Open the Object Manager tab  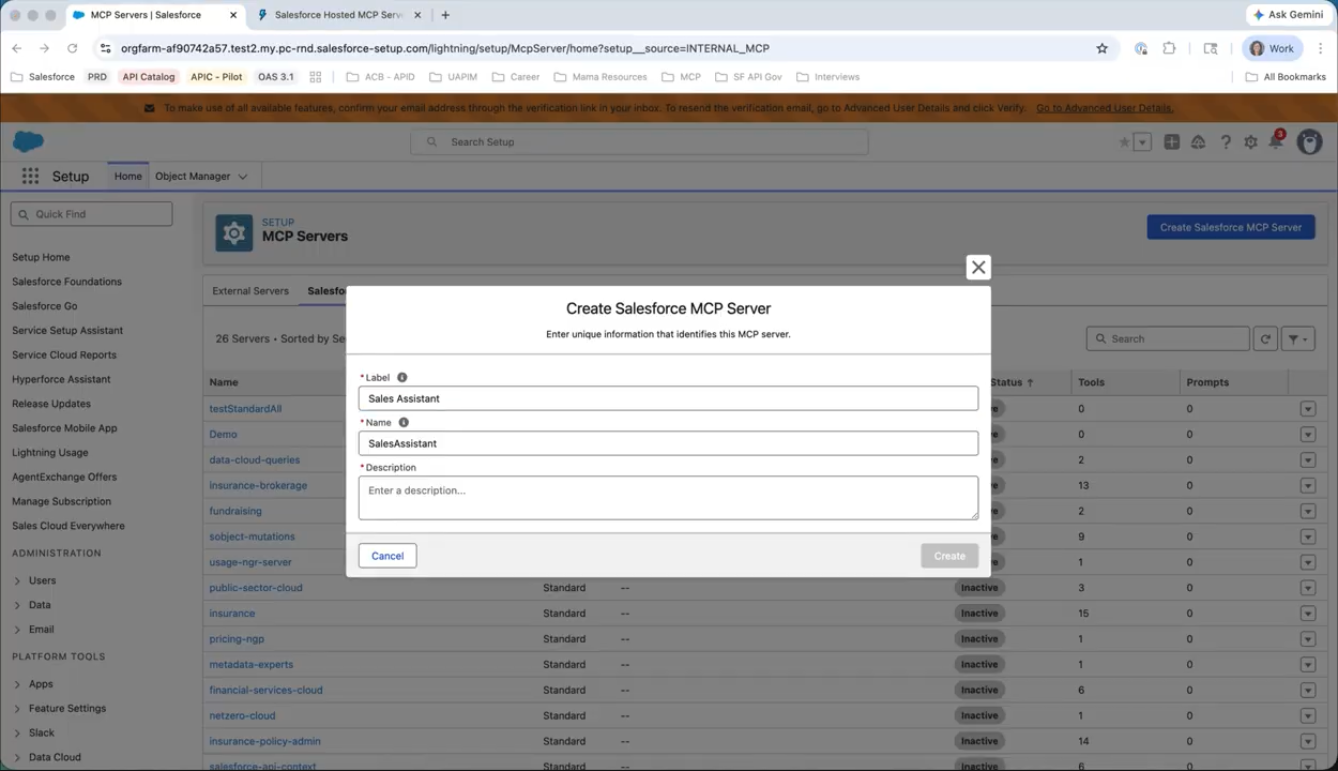pos(193,176)
